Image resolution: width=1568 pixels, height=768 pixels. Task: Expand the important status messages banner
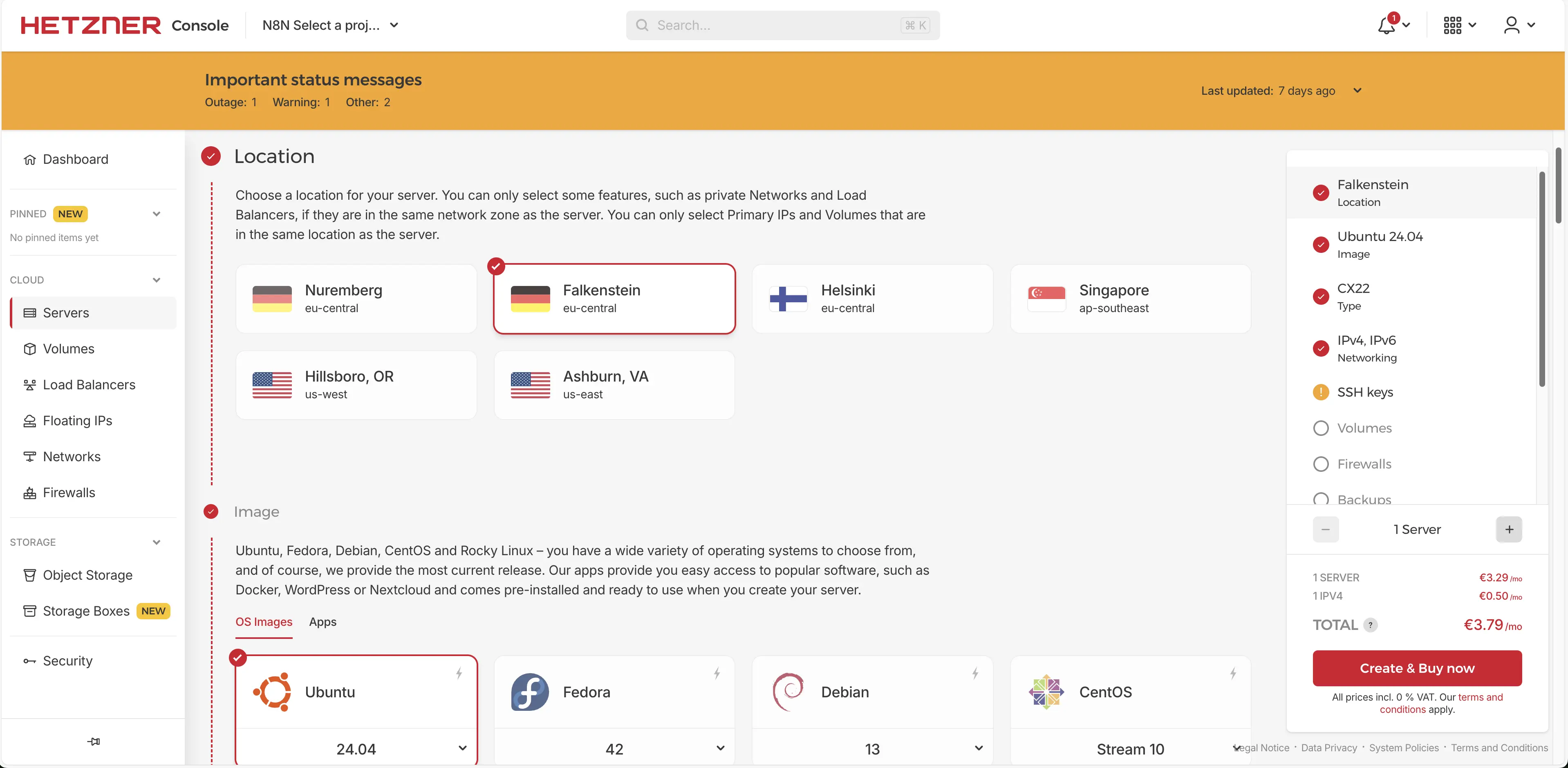tap(1357, 91)
